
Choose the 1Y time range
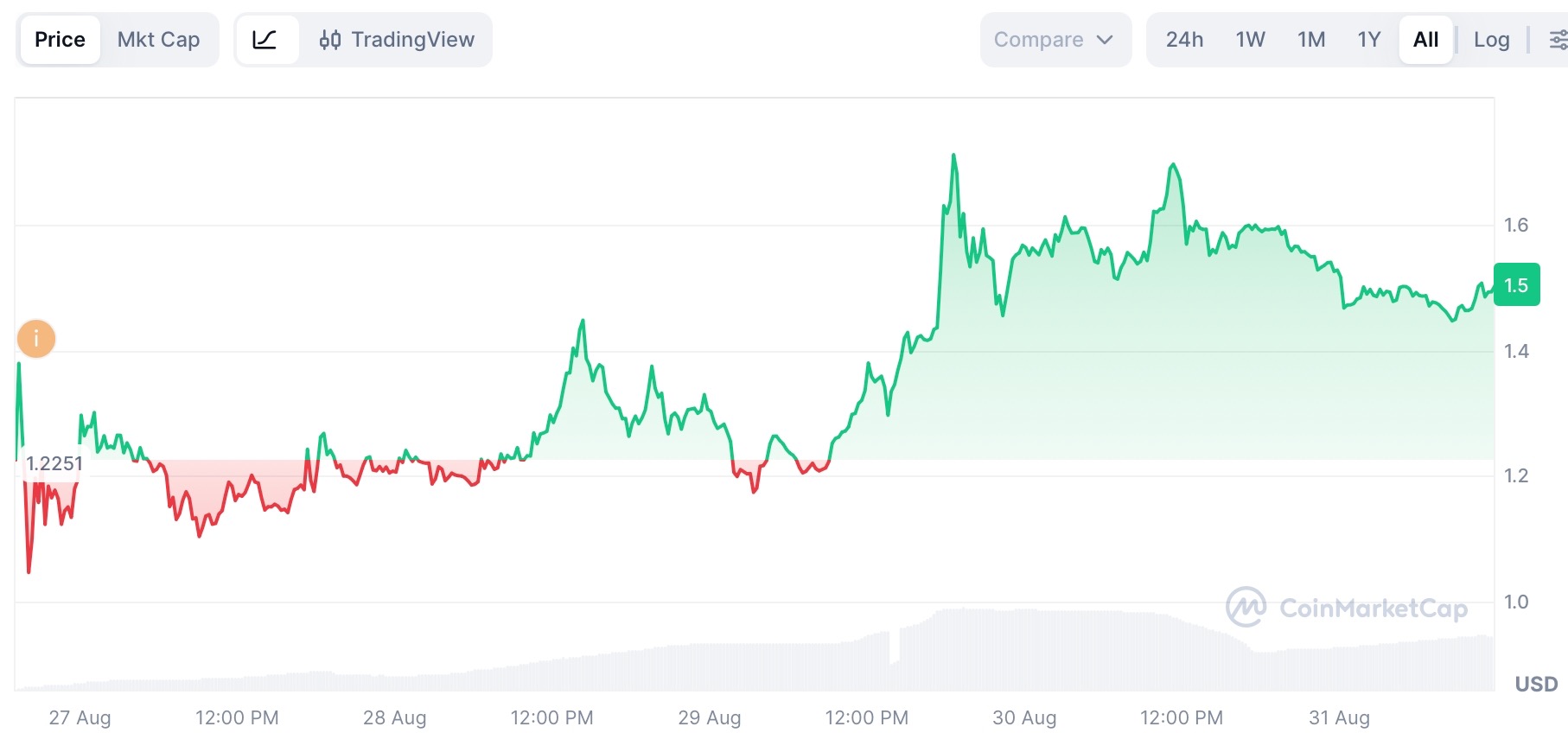click(x=1368, y=40)
